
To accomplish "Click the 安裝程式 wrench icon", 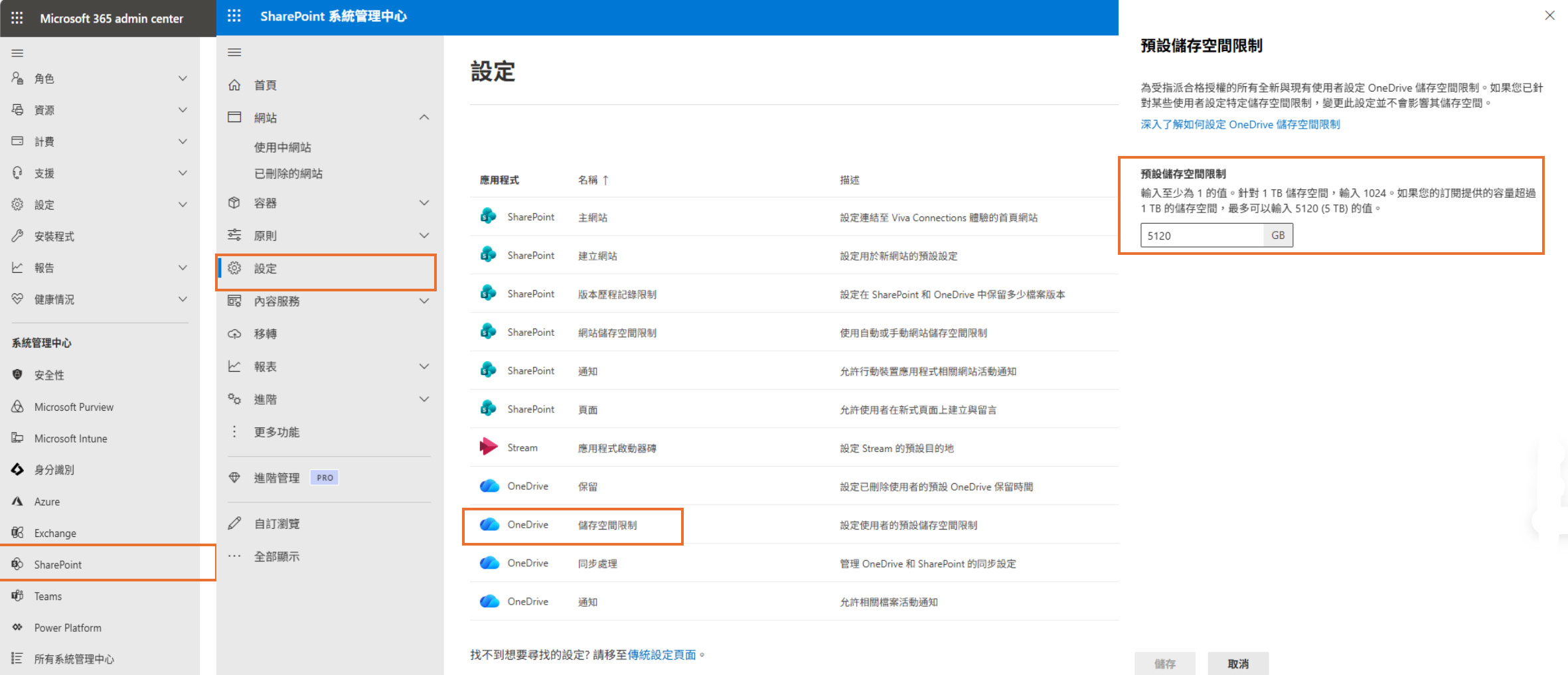I will point(18,236).
